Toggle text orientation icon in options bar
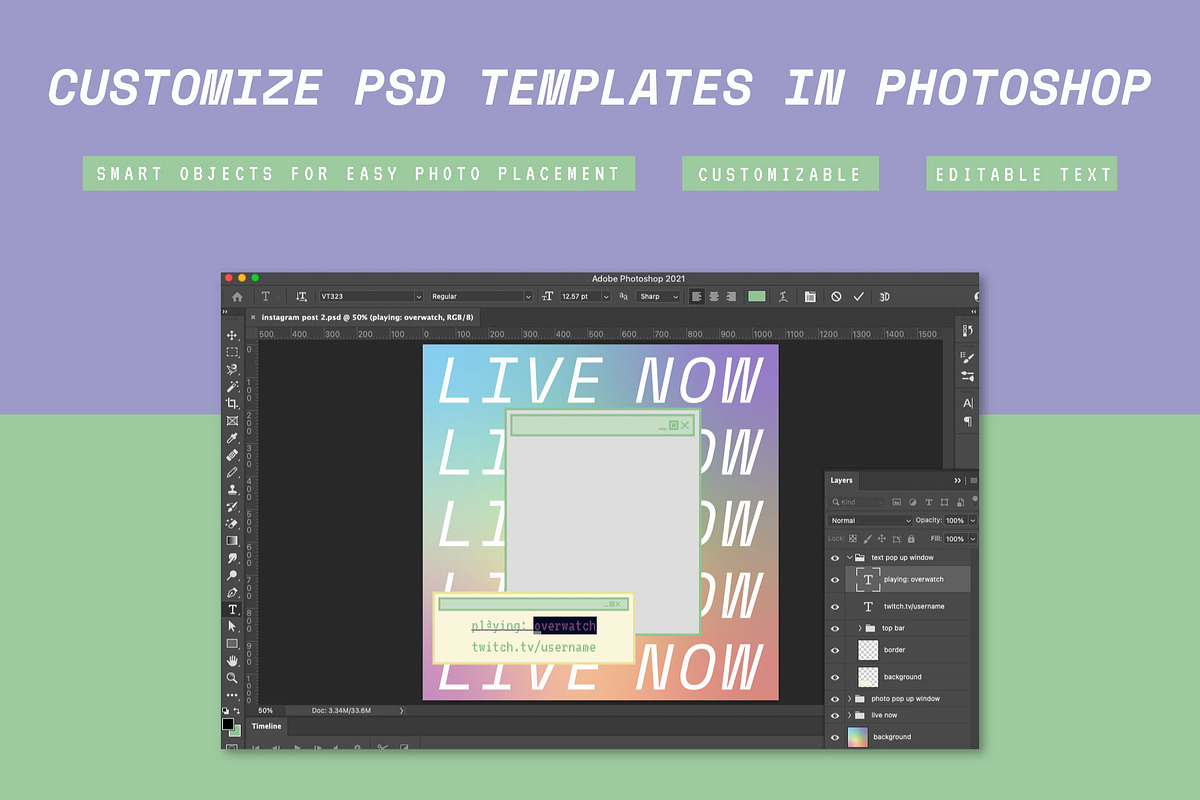This screenshot has width=1200, height=800. 301,297
